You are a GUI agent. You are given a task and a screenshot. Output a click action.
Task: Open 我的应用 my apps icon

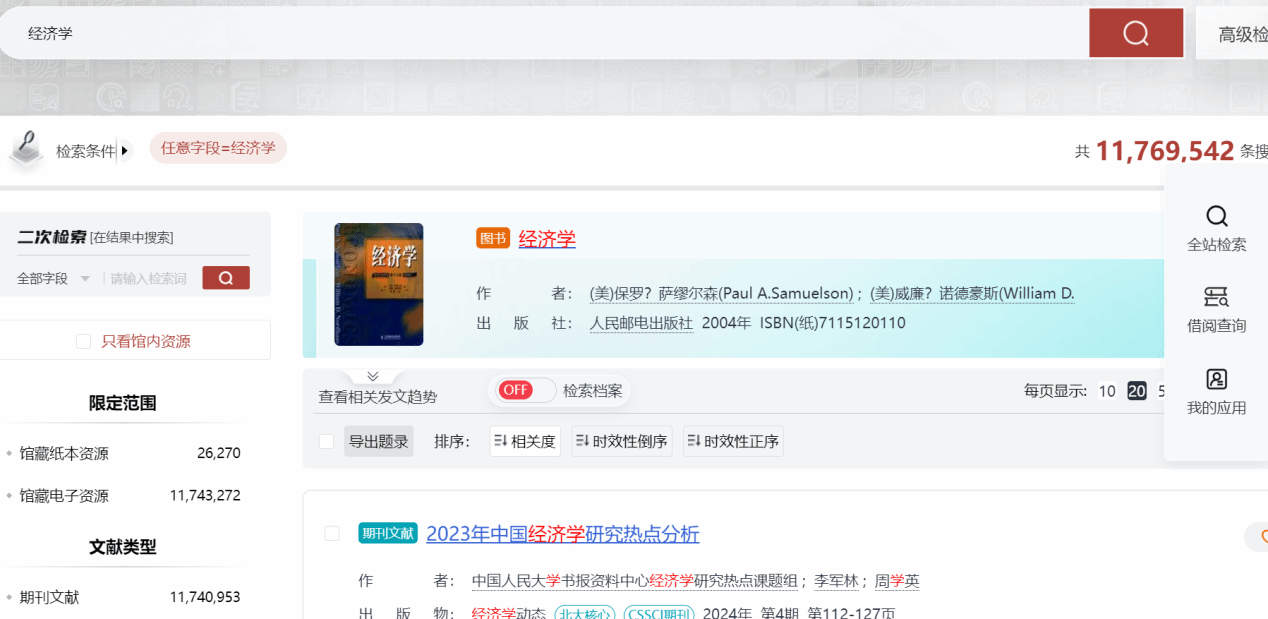tap(1216, 379)
